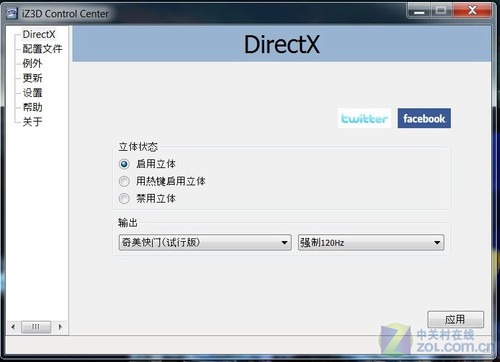Open the 配置文件 tree item
This screenshot has width=500, height=362.
pos(42,49)
